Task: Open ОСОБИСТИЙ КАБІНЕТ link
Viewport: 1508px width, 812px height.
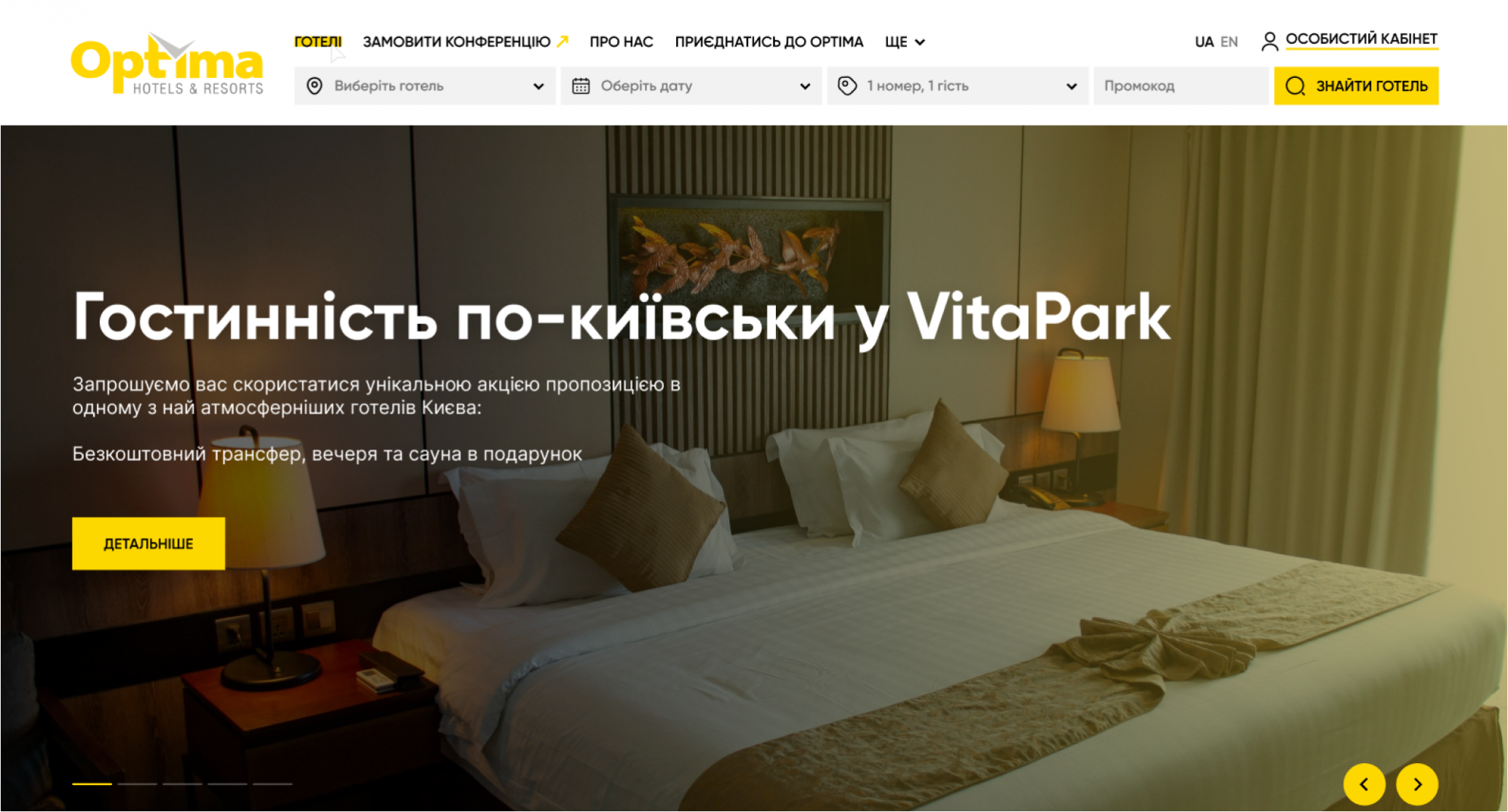Action: (x=1362, y=39)
